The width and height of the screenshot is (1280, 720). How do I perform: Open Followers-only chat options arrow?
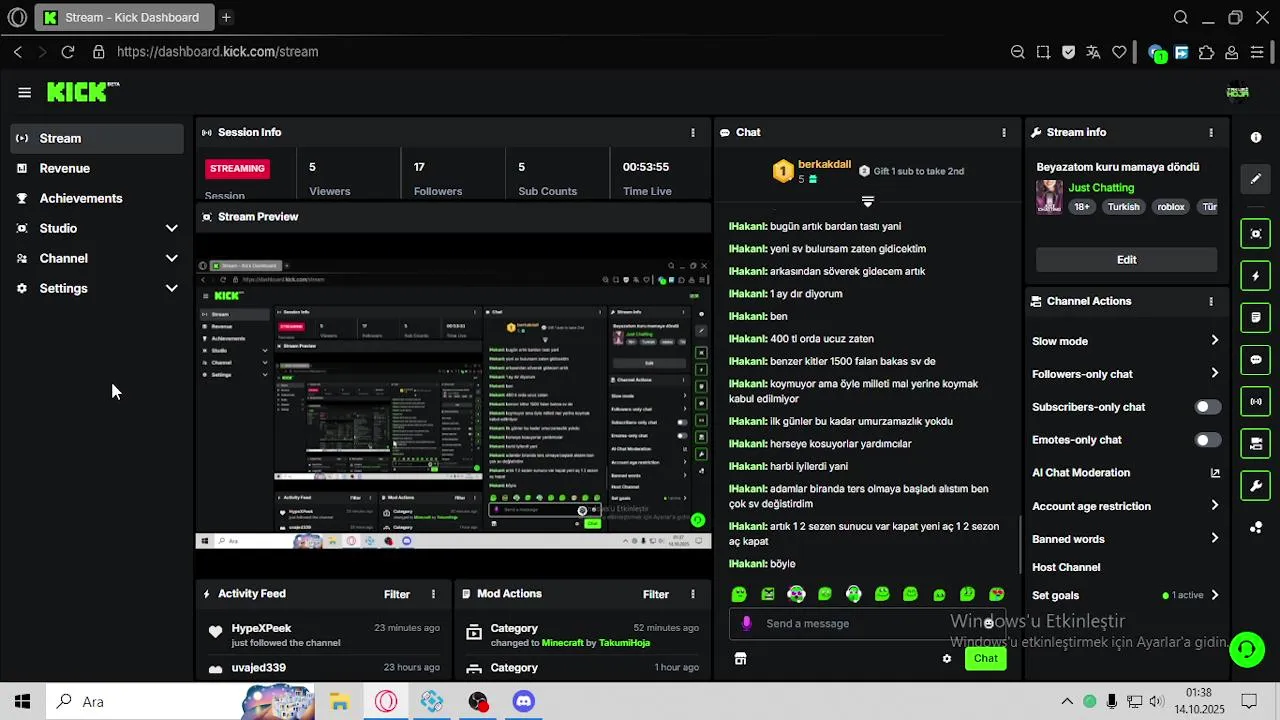[1215, 374]
